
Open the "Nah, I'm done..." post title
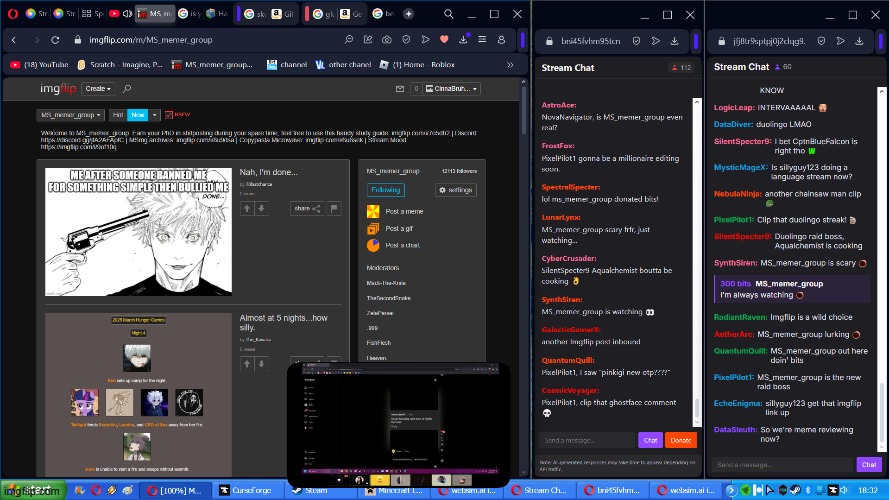click(268, 172)
